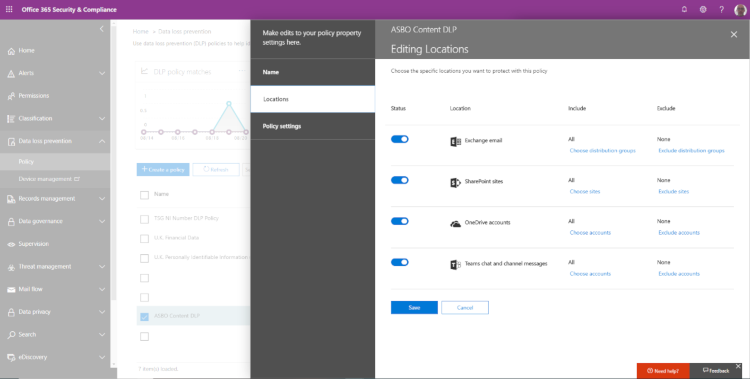The width and height of the screenshot is (750, 379).
Task: Expand the eDiscovery chevron
Action: pyautogui.click(x=102, y=357)
